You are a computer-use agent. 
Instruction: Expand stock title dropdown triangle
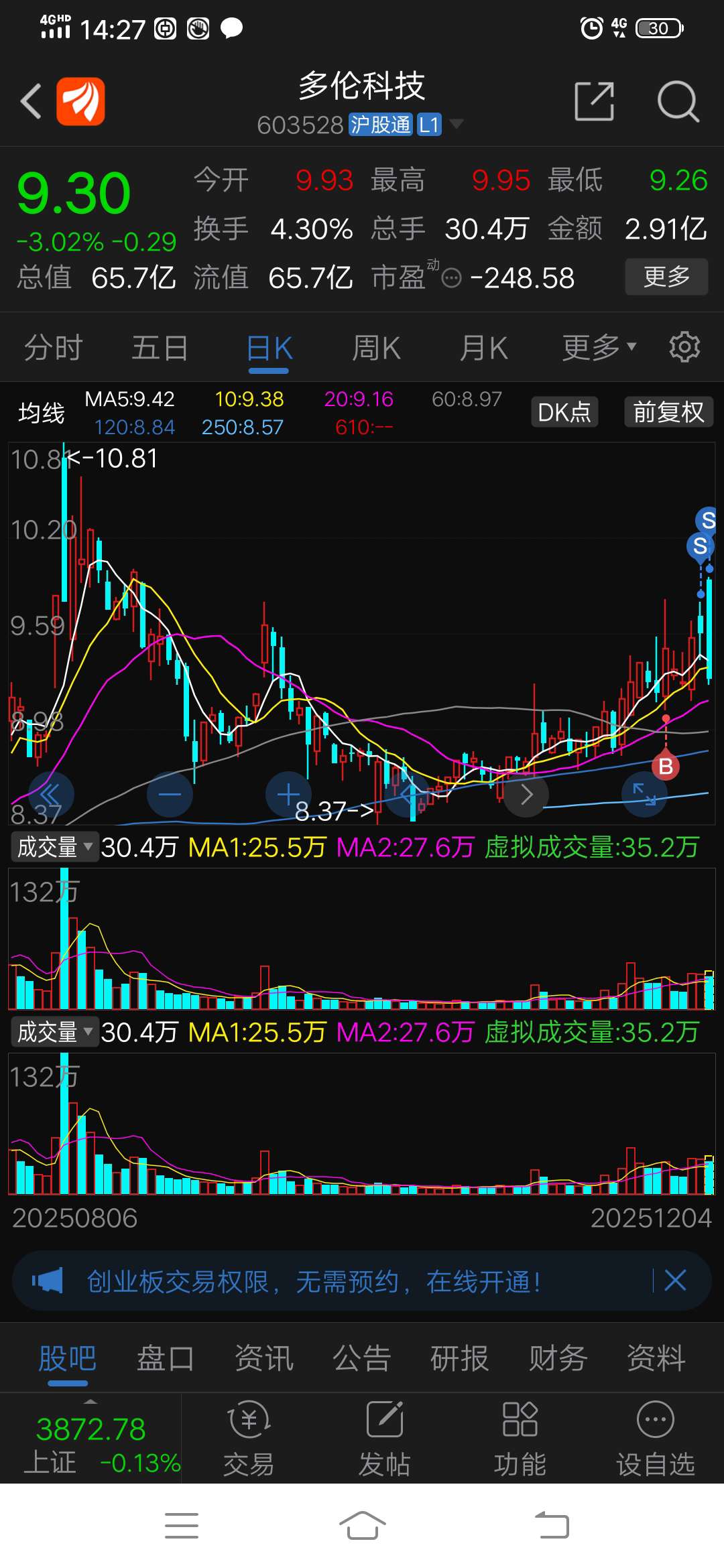click(457, 123)
